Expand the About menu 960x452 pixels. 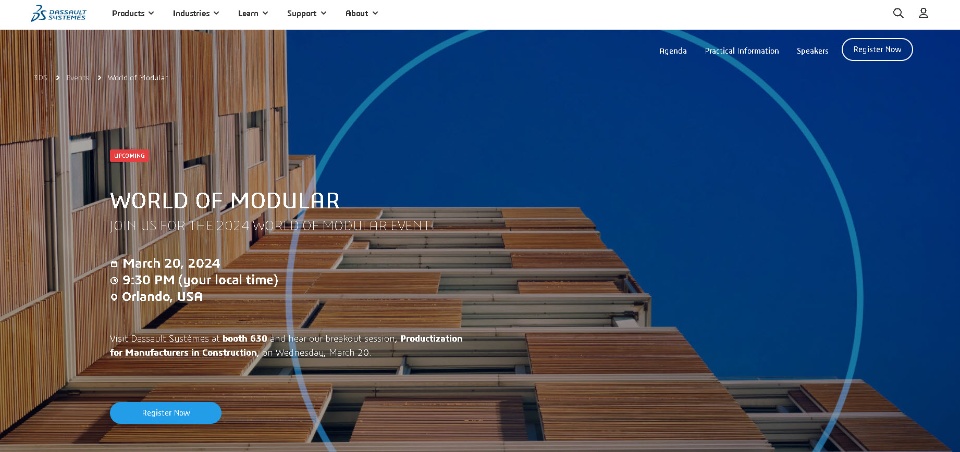pos(361,13)
